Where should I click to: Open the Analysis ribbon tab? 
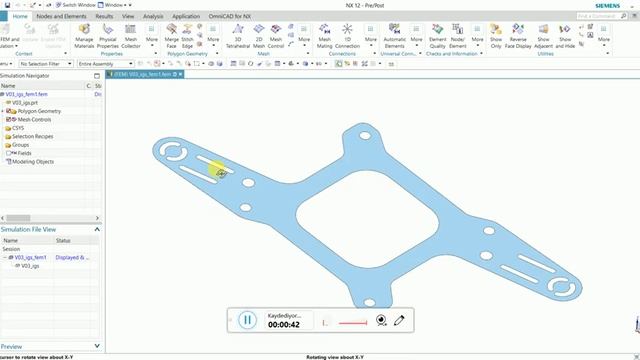(x=153, y=16)
